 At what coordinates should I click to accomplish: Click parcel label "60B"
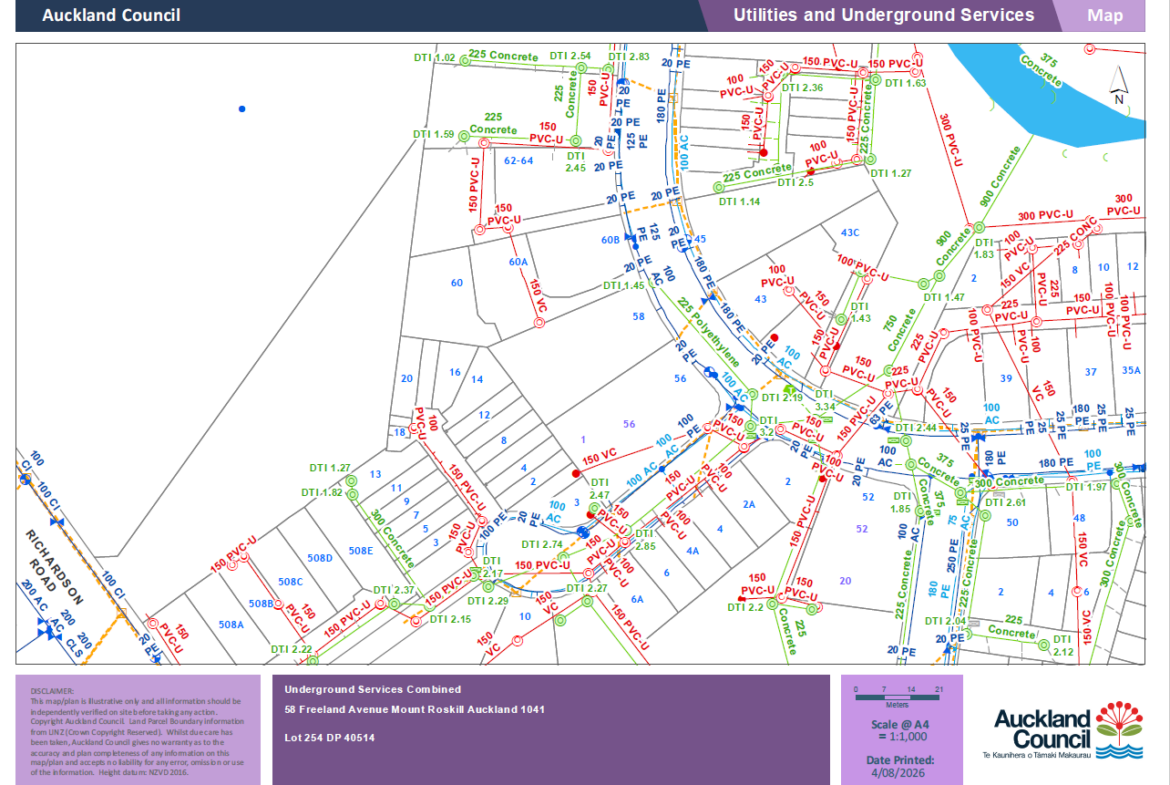610,240
